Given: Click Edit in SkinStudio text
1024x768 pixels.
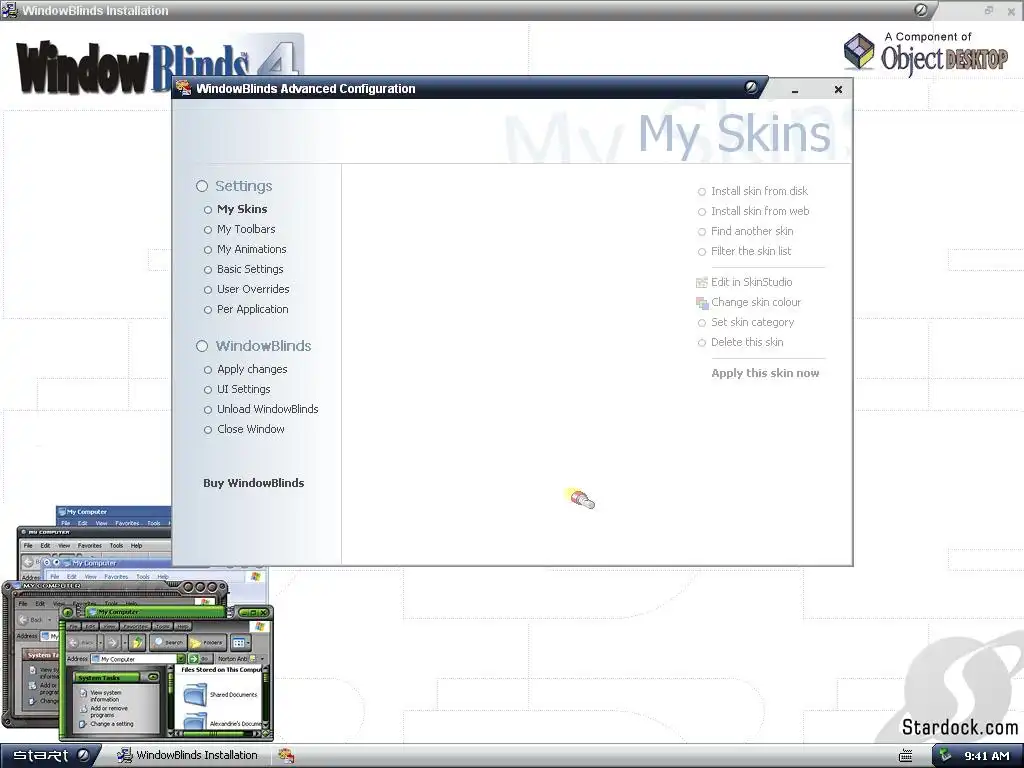Looking at the screenshot, I should (751, 282).
